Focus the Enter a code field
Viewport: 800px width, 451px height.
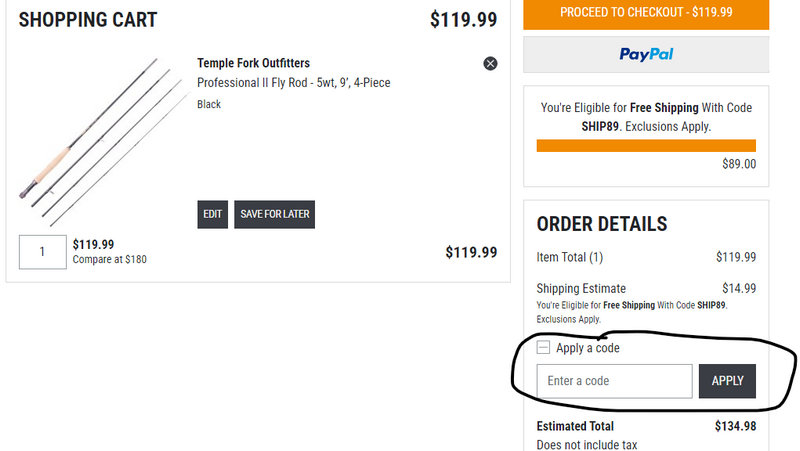pos(614,381)
